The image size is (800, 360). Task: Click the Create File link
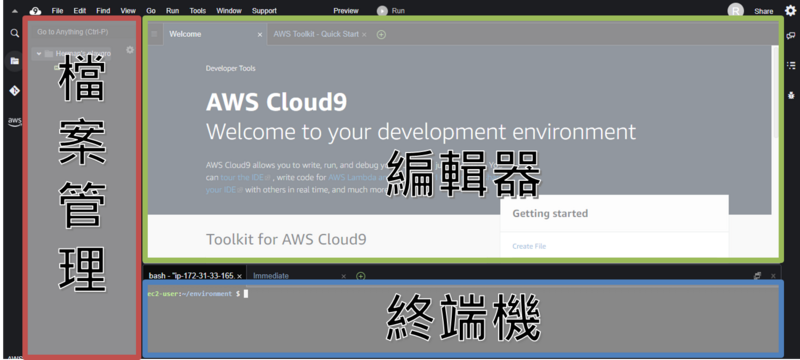click(529, 246)
